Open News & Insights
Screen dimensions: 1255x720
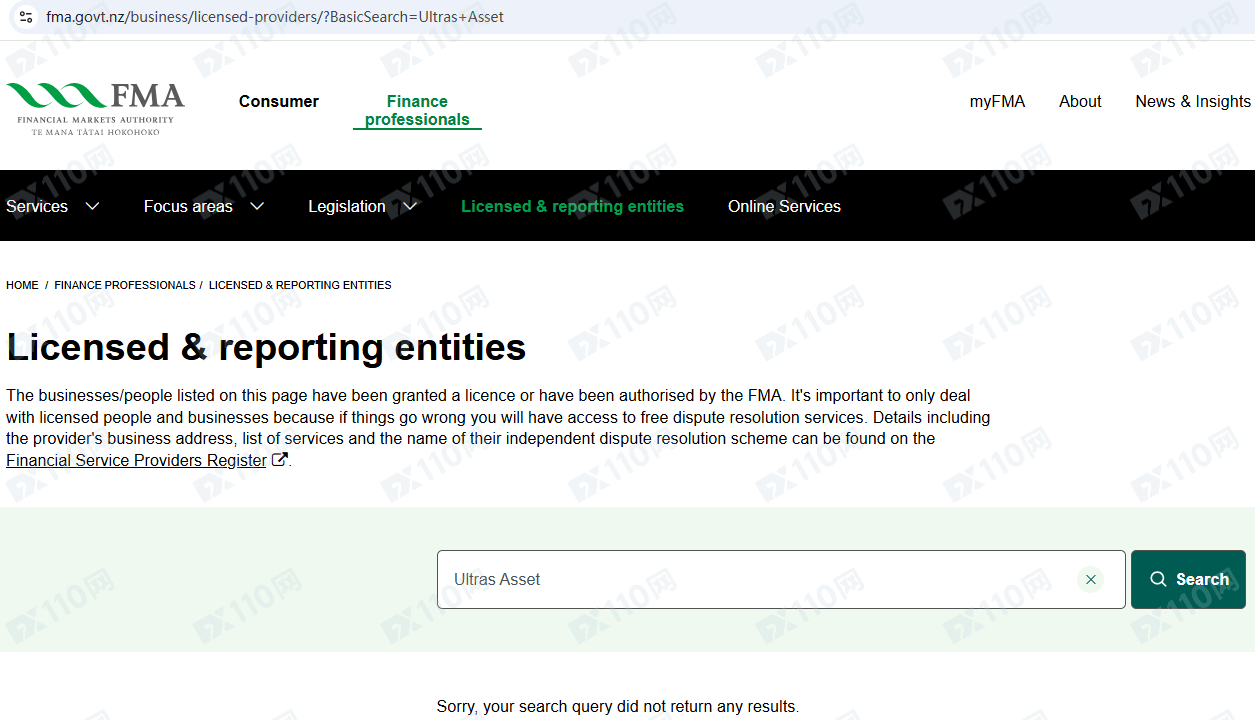[x=1192, y=102]
